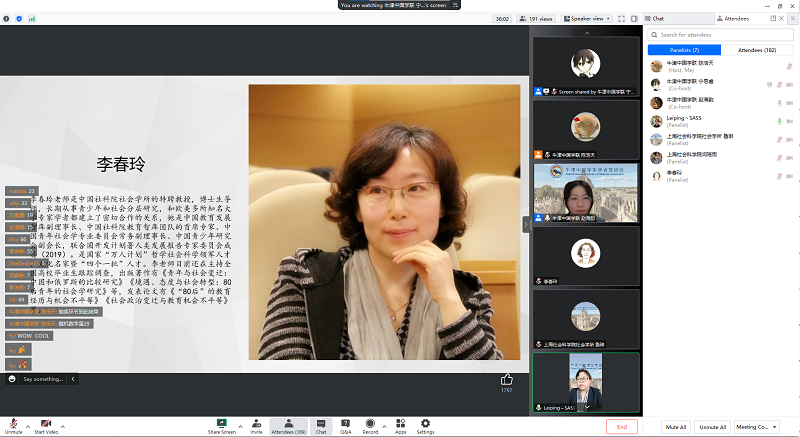Open the Settings gear icon
Image resolution: width=800 pixels, height=437 pixels.
click(425, 426)
